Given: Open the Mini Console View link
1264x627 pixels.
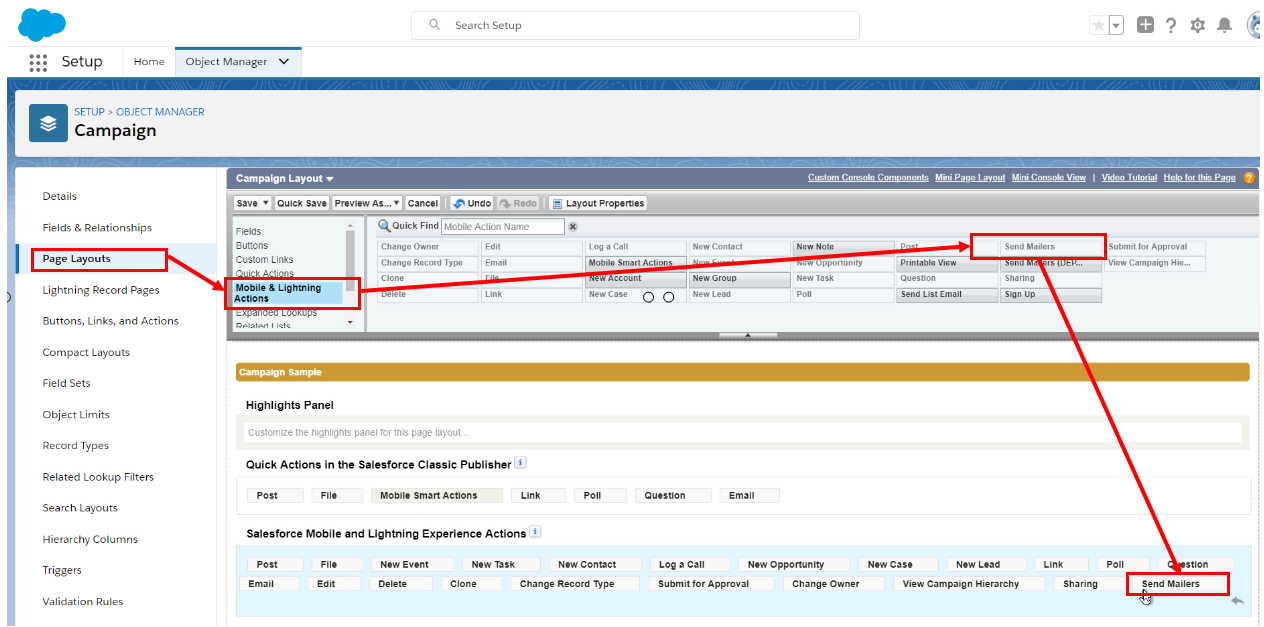Looking at the screenshot, I should click(x=1048, y=178).
